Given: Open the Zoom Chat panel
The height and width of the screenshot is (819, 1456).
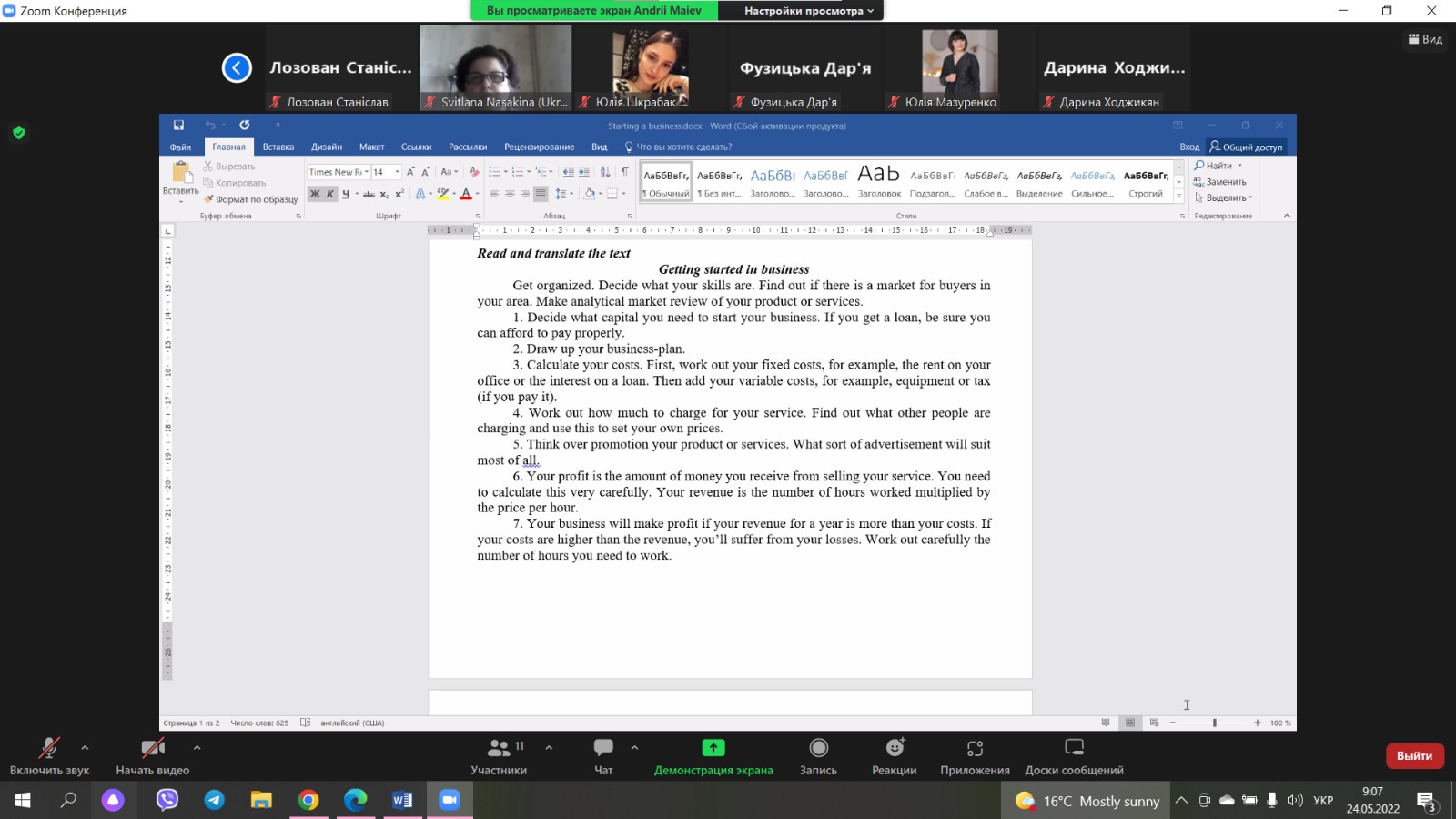Looking at the screenshot, I should [603, 756].
